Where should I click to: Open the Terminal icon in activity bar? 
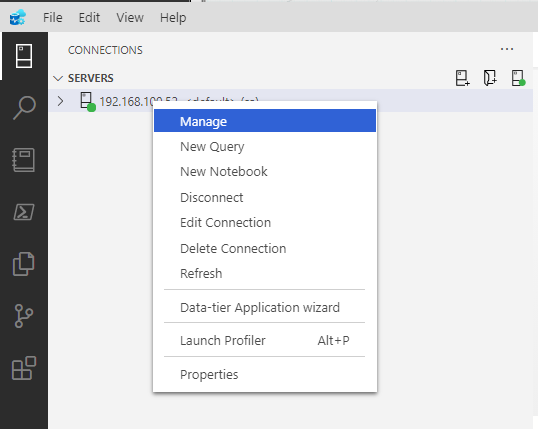(24, 212)
